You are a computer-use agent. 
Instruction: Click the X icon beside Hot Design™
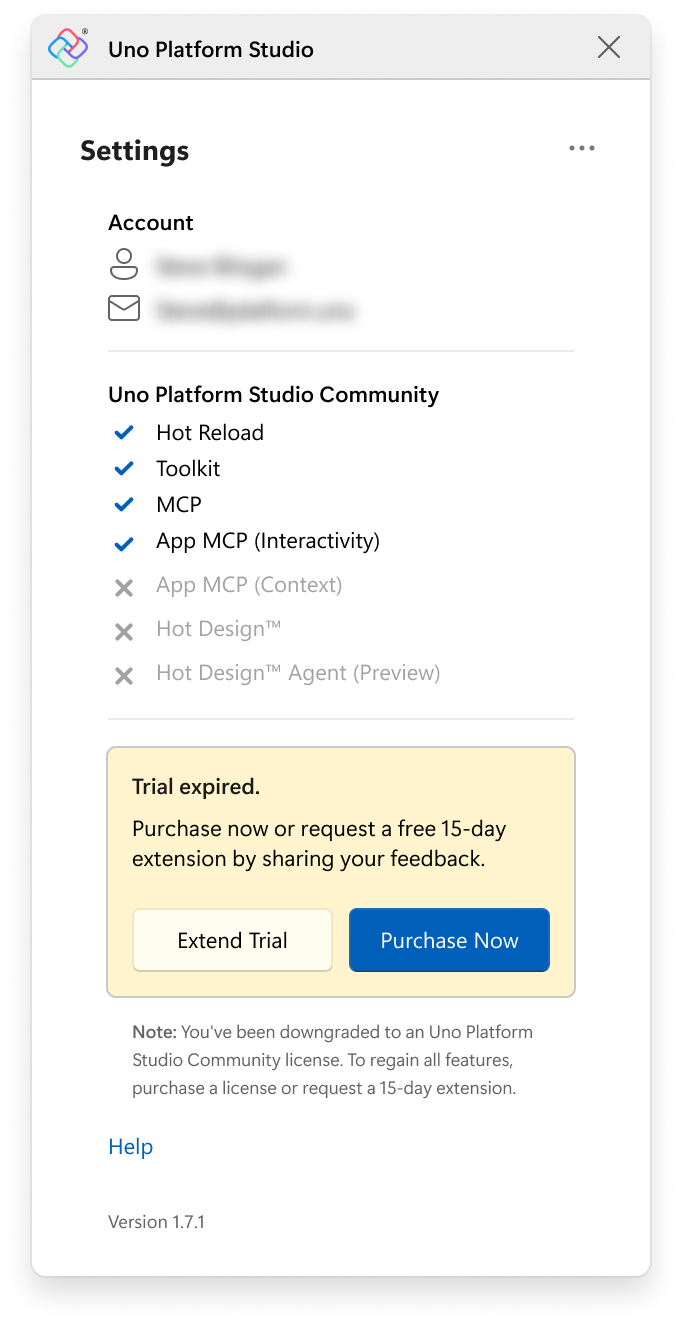coord(124,632)
